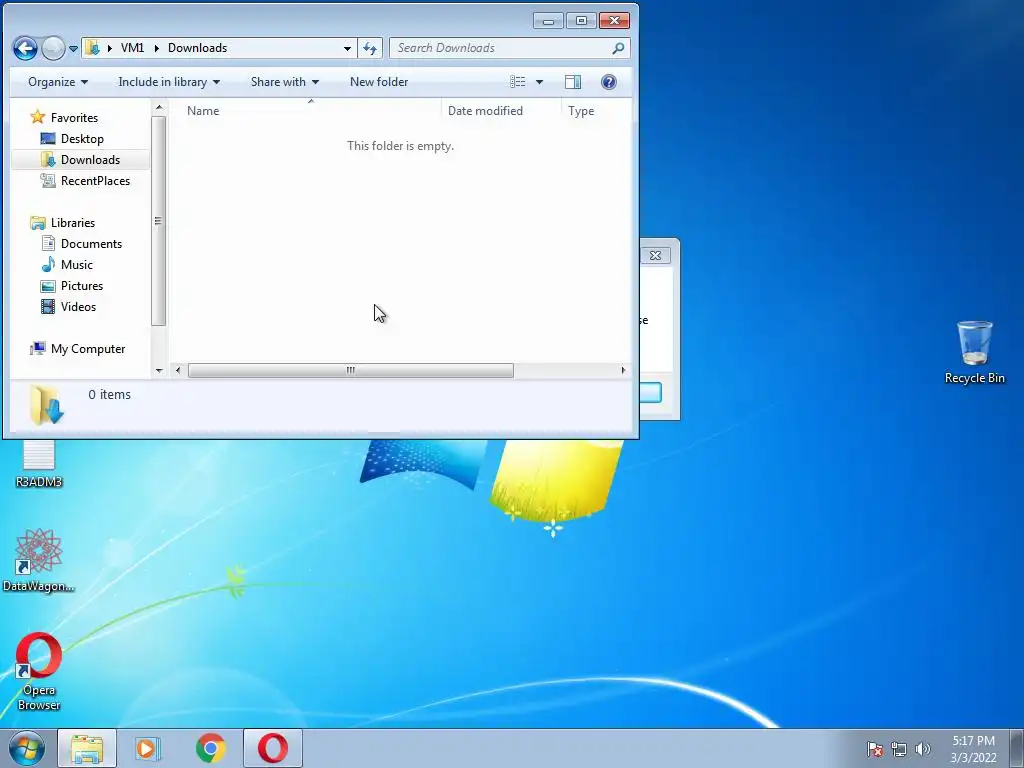The width and height of the screenshot is (1024, 768).
Task: Focus the Search Downloads field
Action: (509, 48)
